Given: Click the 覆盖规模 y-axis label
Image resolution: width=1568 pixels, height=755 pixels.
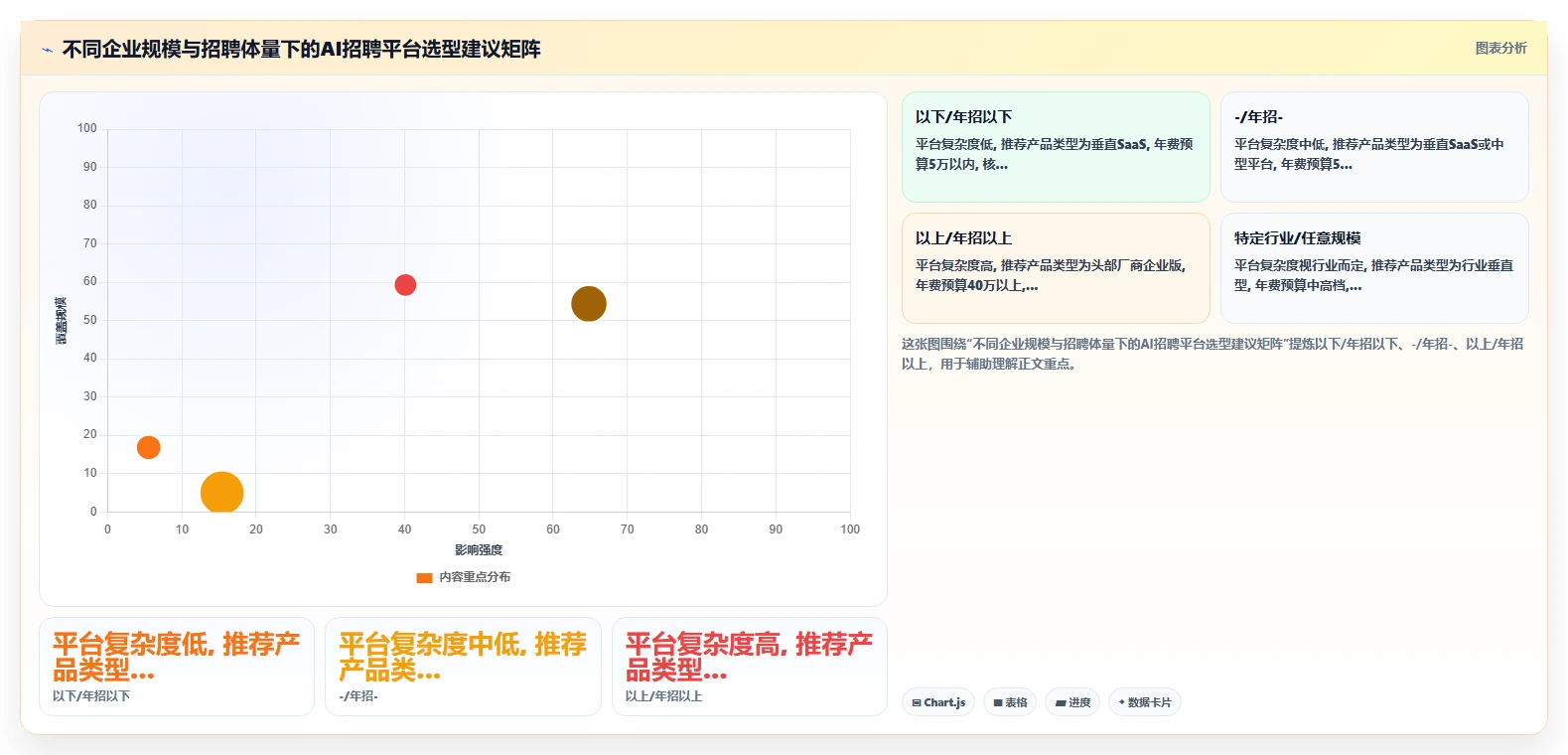Looking at the screenshot, I should (x=62, y=321).
